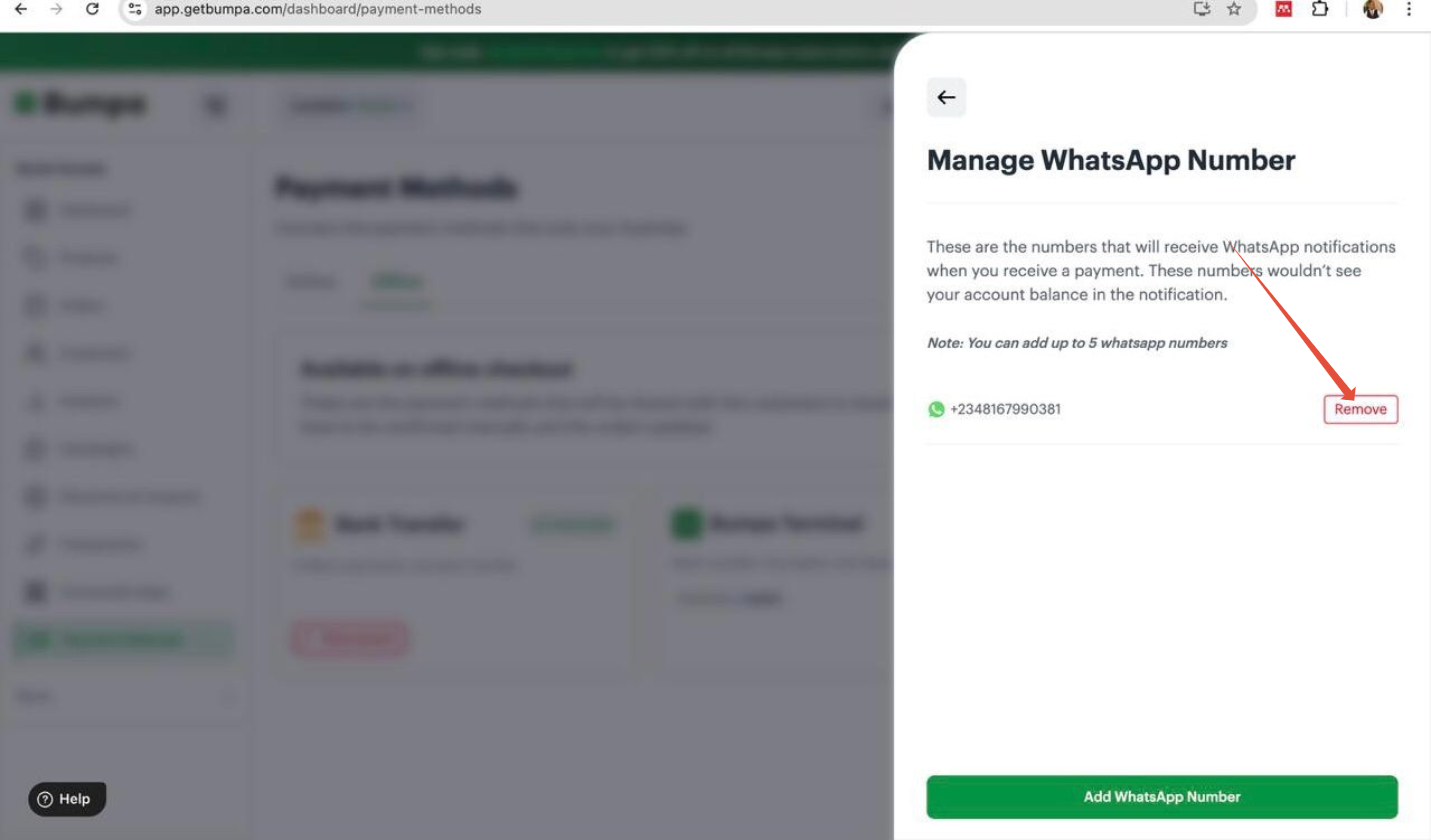Open the browser extensions puzzle icon
1431x840 pixels.
(x=1320, y=9)
